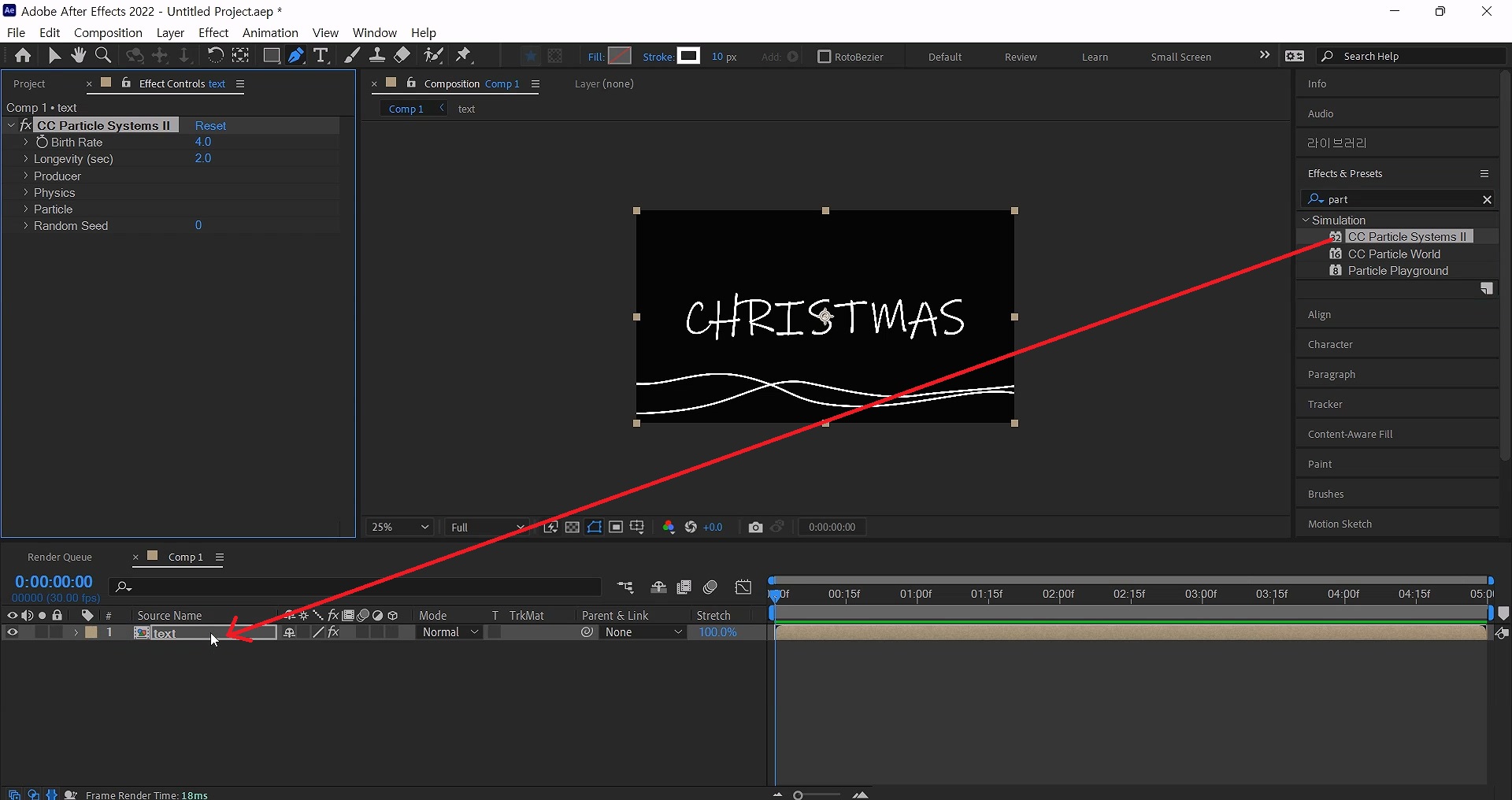Hide the text layer with eye toggle
Image resolution: width=1512 pixels, height=800 pixels.
coord(12,632)
